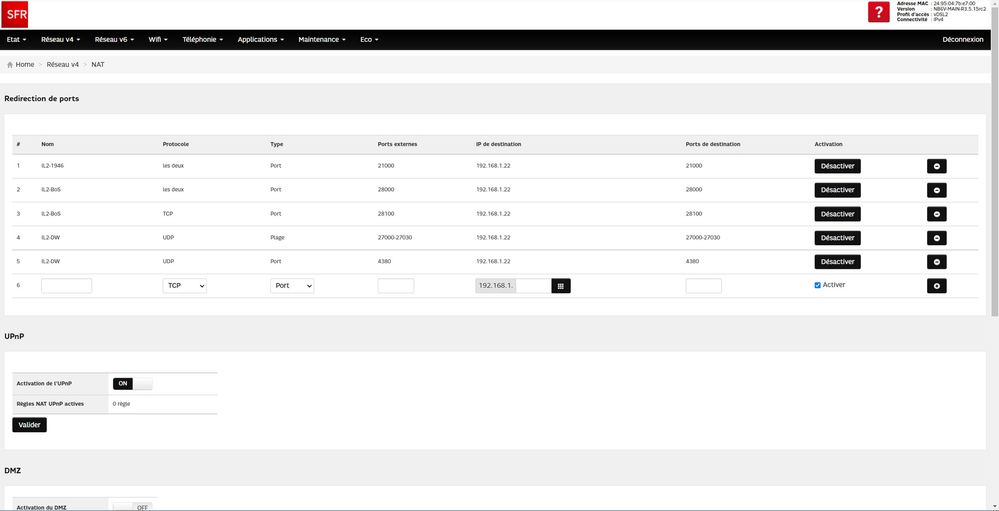
Task: Delete the port 28000 rule via minus icon
Action: pyautogui.click(x=936, y=190)
